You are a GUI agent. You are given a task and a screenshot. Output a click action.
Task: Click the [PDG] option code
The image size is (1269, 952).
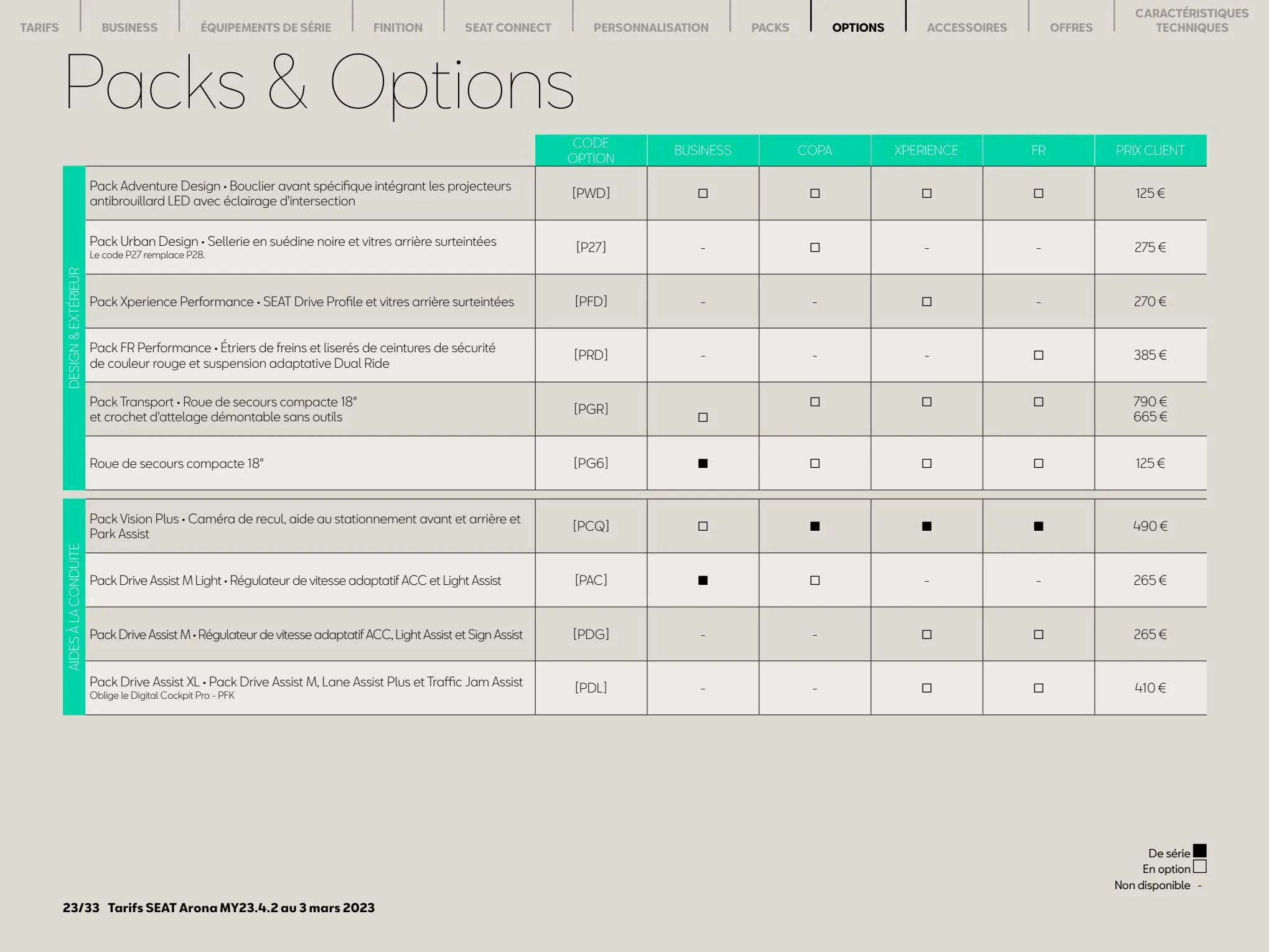[x=591, y=634]
